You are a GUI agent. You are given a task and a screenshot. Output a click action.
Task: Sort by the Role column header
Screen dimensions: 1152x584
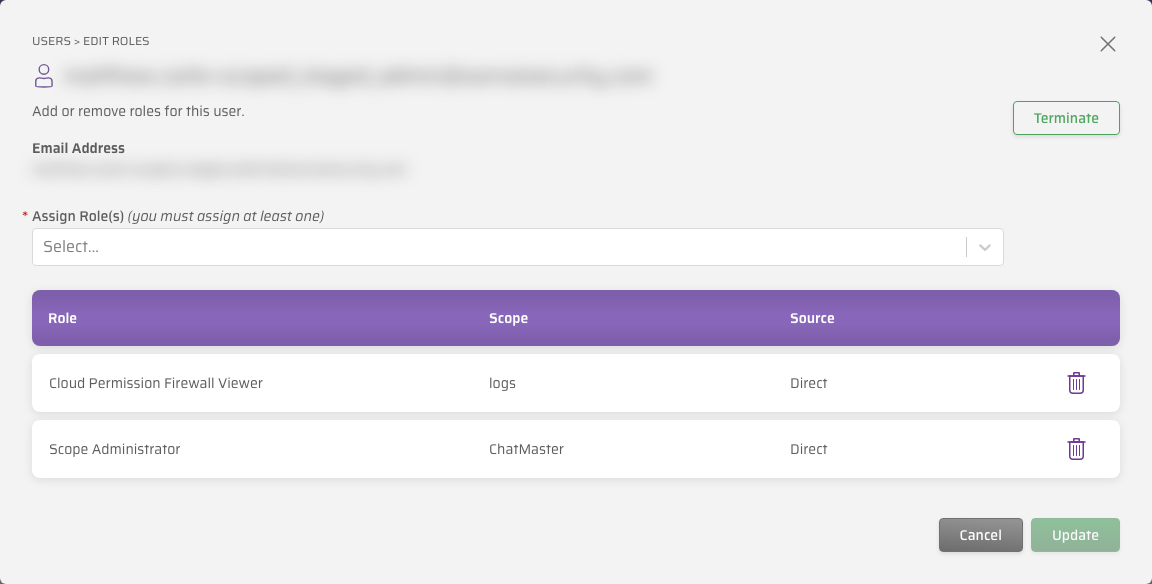click(x=62, y=318)
